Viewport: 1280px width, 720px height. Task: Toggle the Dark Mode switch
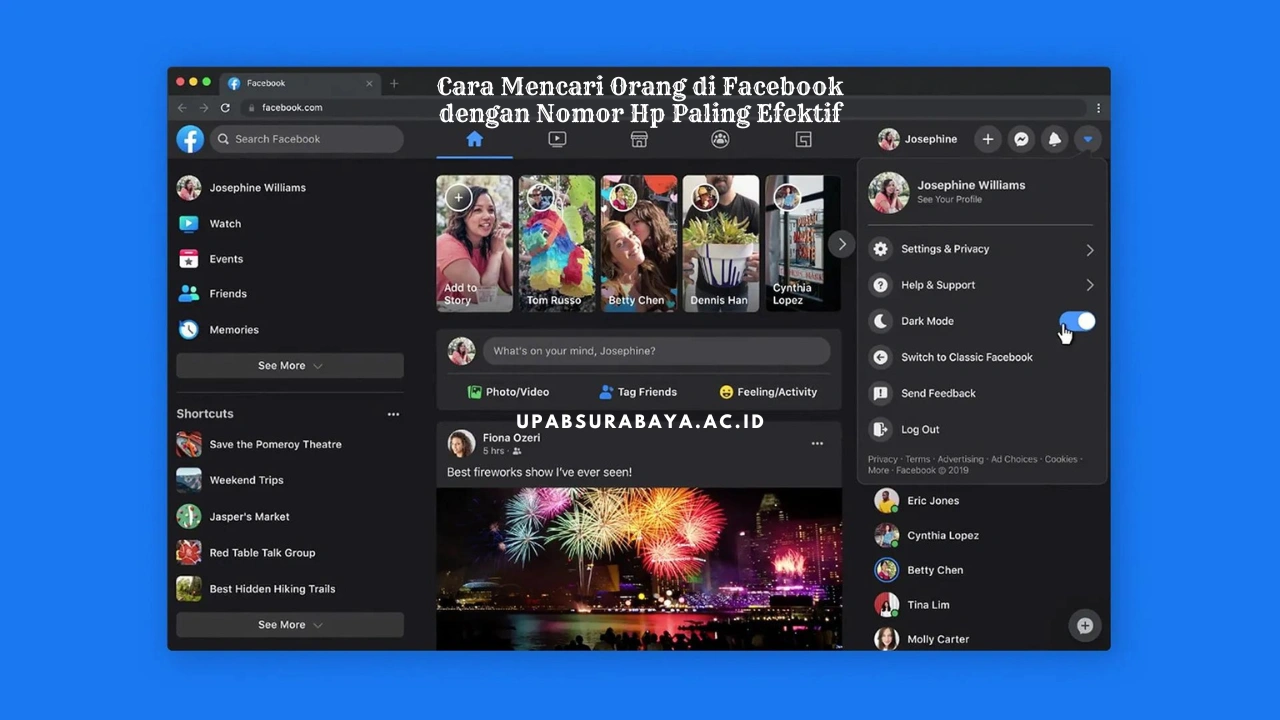(x=1078, y=321)
